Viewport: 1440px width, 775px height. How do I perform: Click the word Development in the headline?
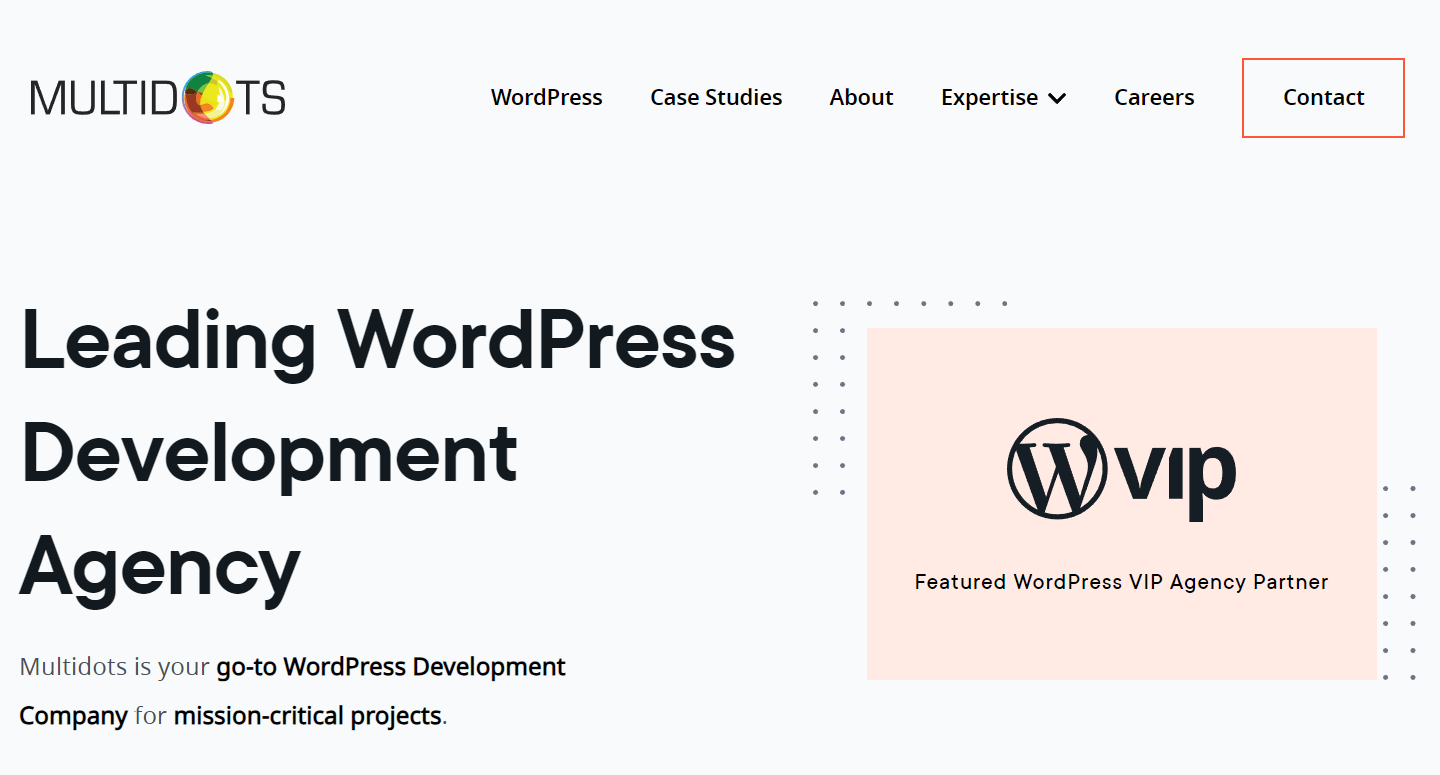(269, 453)
